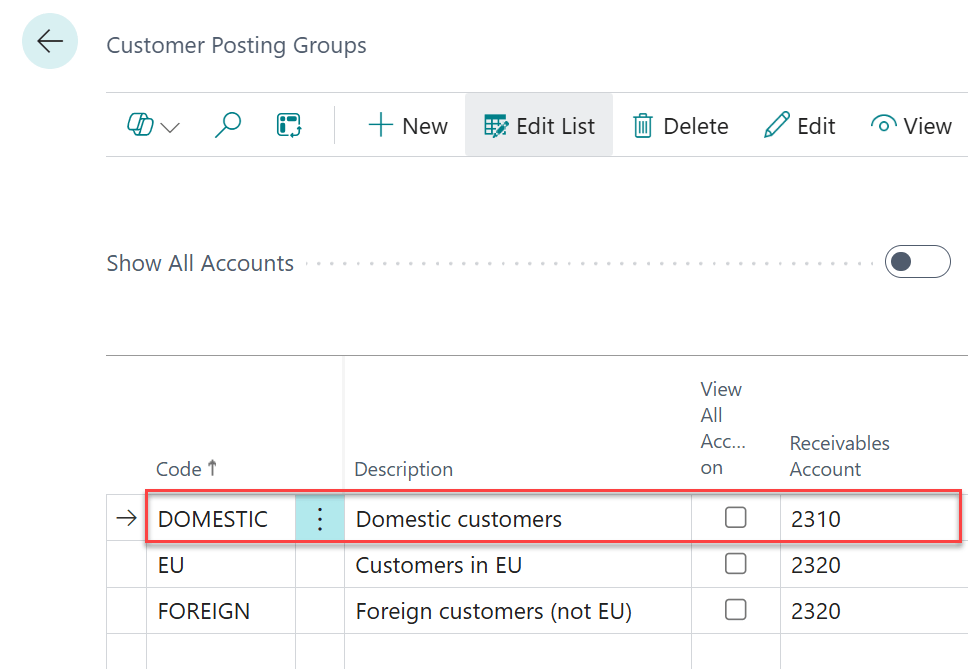Create a record with the New button
968x669 pixels.
click(x=408, y=125)
